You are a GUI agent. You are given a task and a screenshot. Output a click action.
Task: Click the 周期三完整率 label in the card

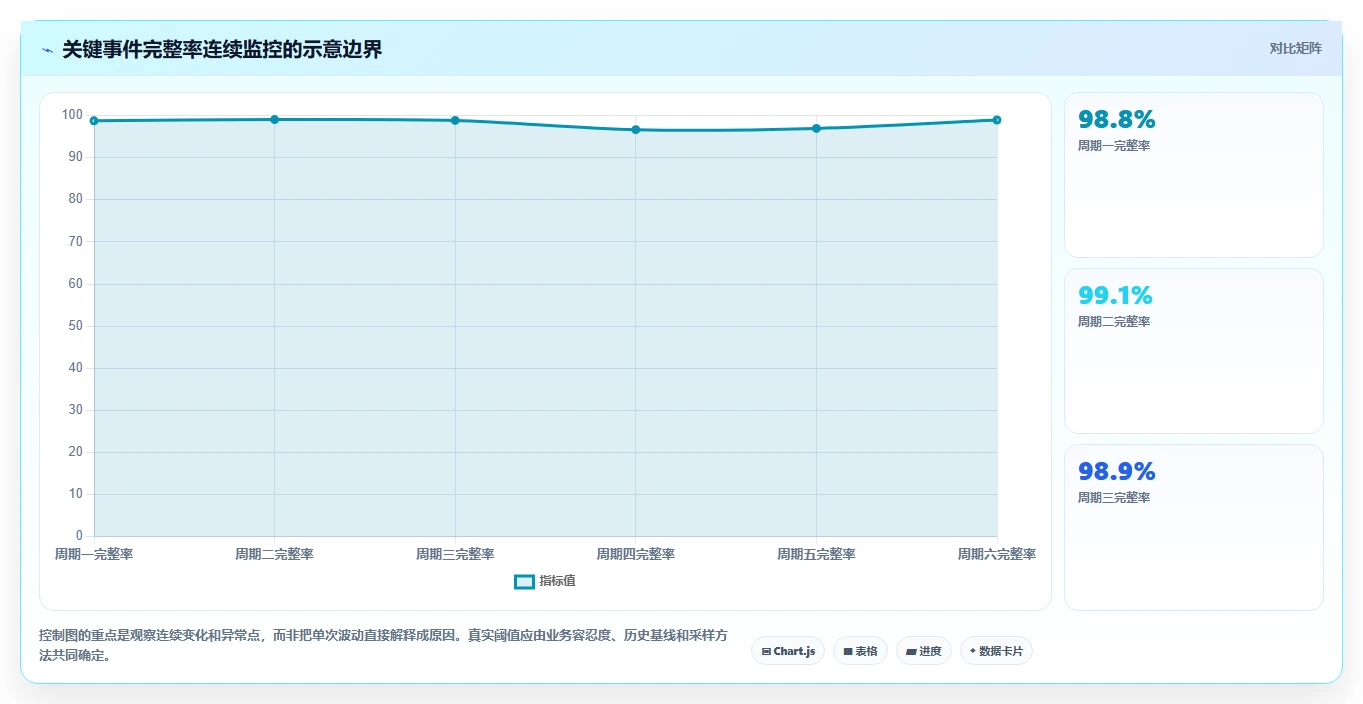click(1114, 498)
